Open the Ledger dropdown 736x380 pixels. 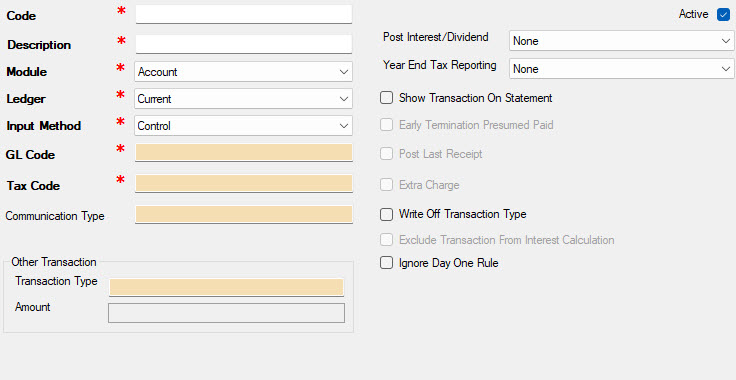[x=243, y=99]
